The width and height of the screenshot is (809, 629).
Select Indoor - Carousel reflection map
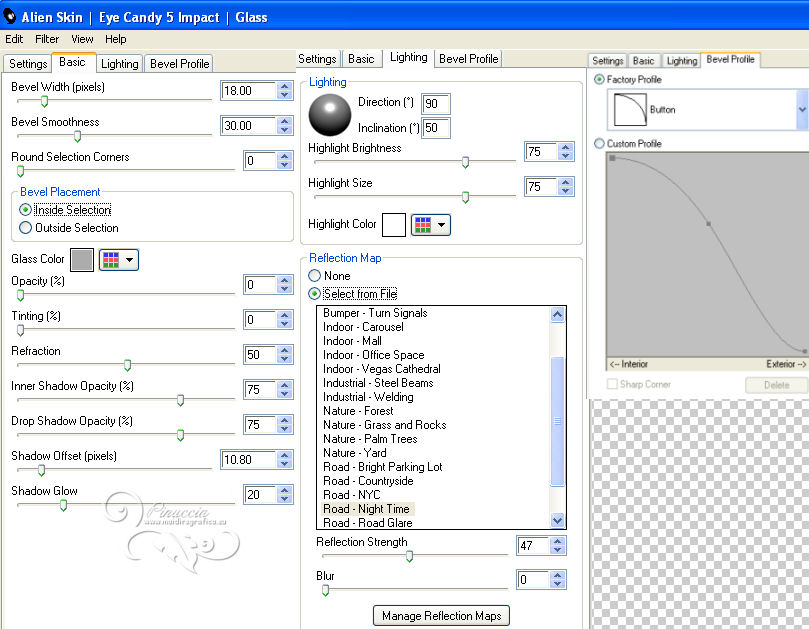(x=363, y=327)
